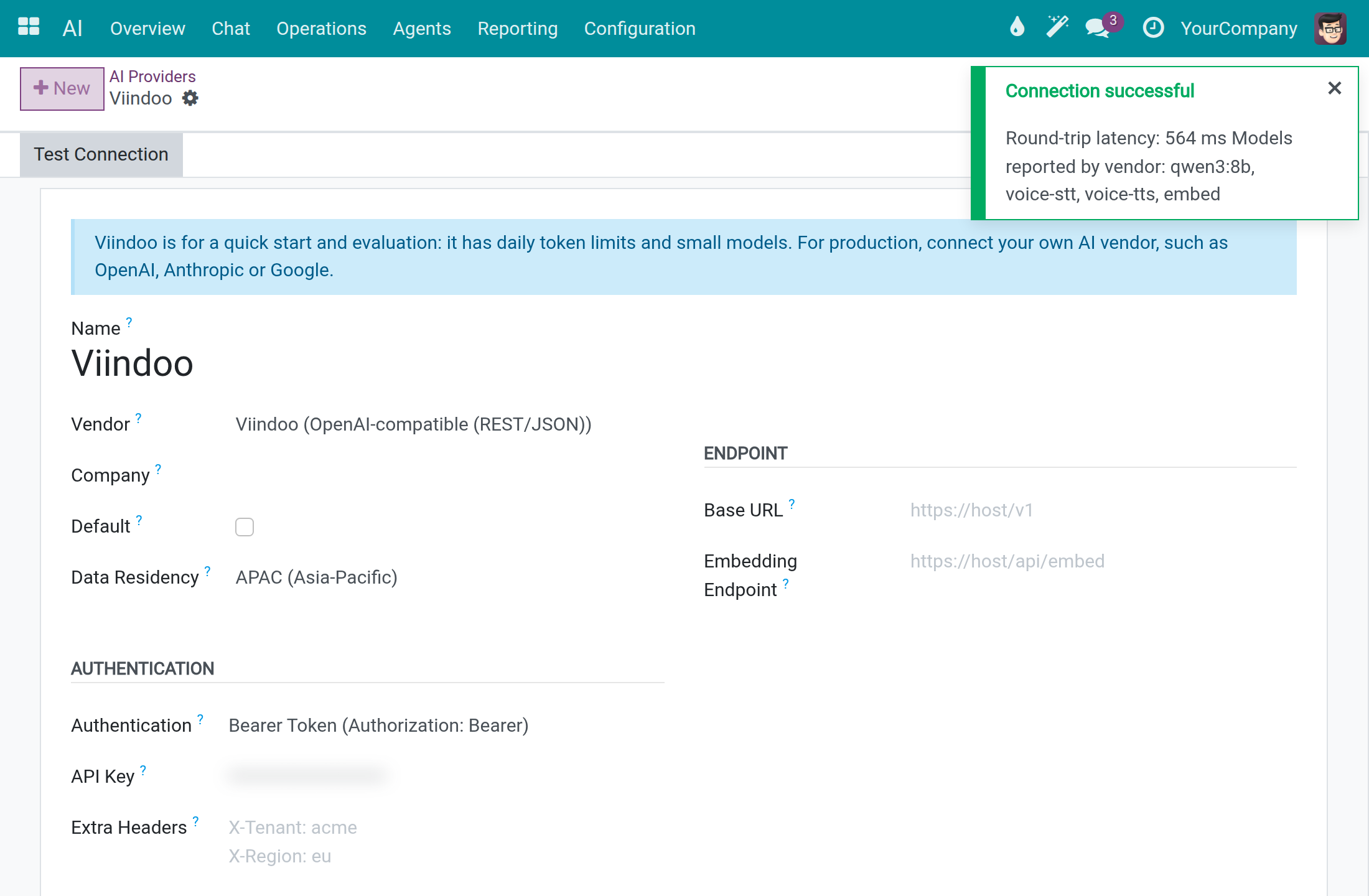Screen dimensions: 1369x896
Task: Click the AI app title in navbar
Action: pyautogui.click(x=72, y=28)
